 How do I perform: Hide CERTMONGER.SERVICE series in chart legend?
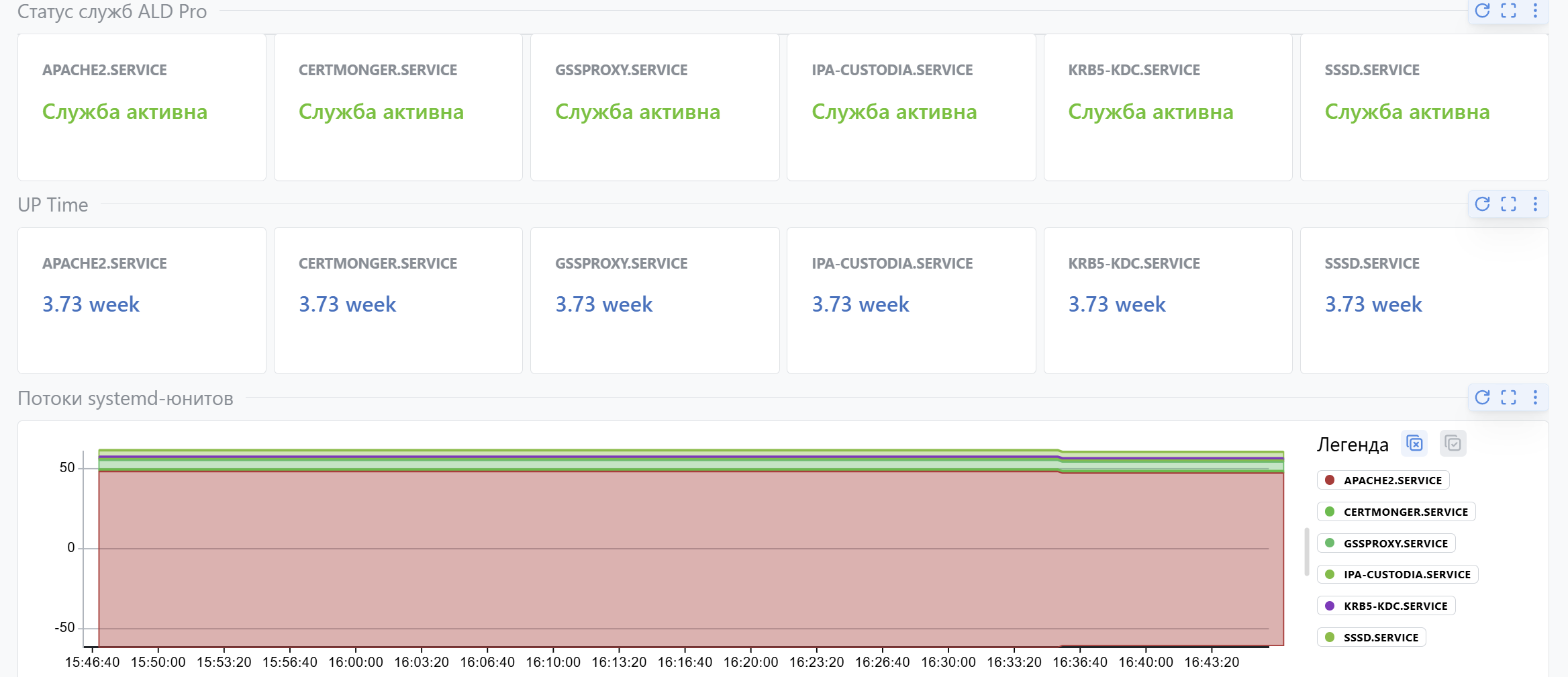pos(1396,512)
